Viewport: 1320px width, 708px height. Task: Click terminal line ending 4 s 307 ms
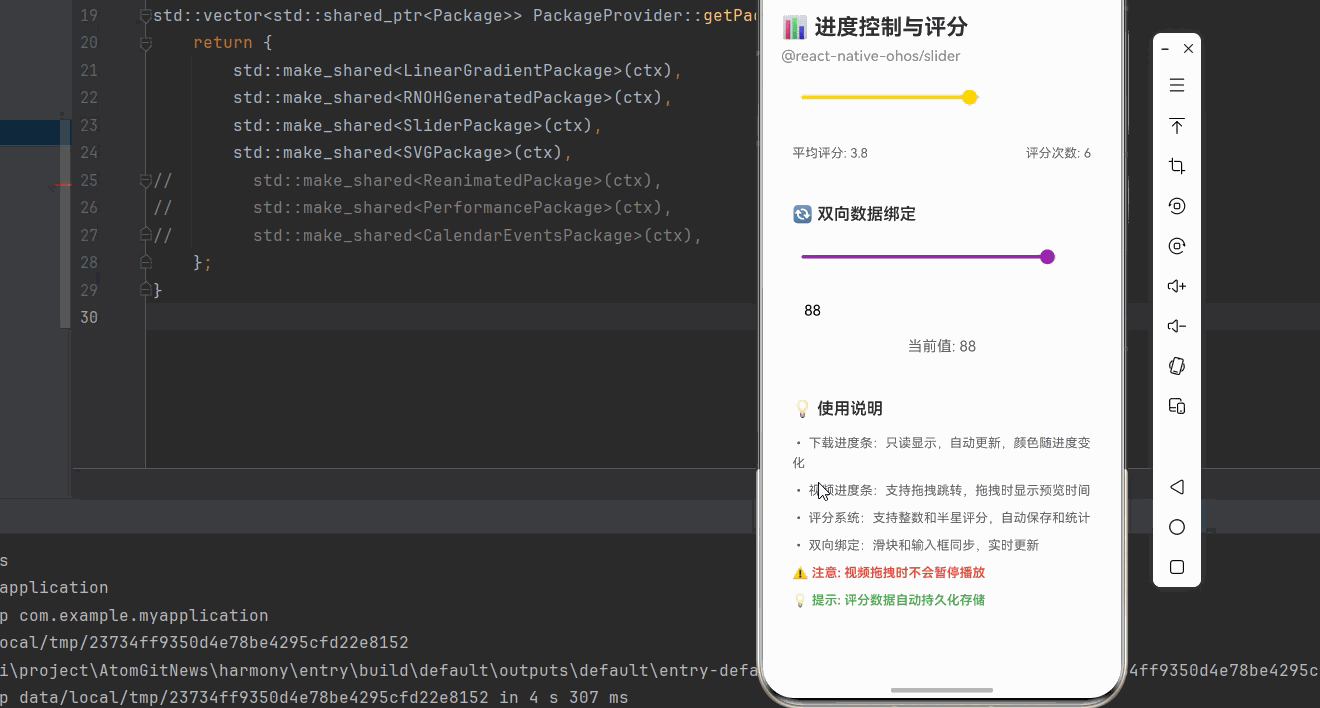(314, 697)
